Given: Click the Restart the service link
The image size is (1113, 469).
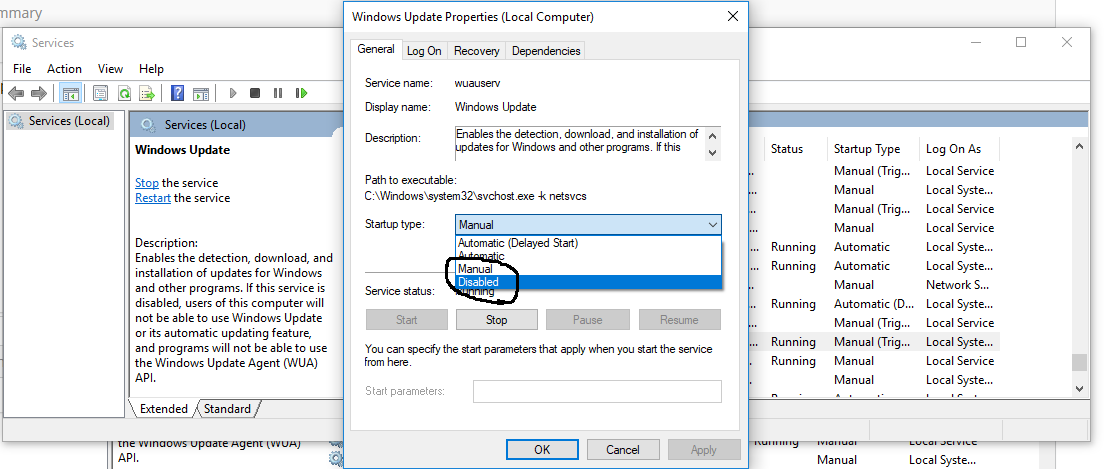Looking at the screenshot, I should point(153,198).
